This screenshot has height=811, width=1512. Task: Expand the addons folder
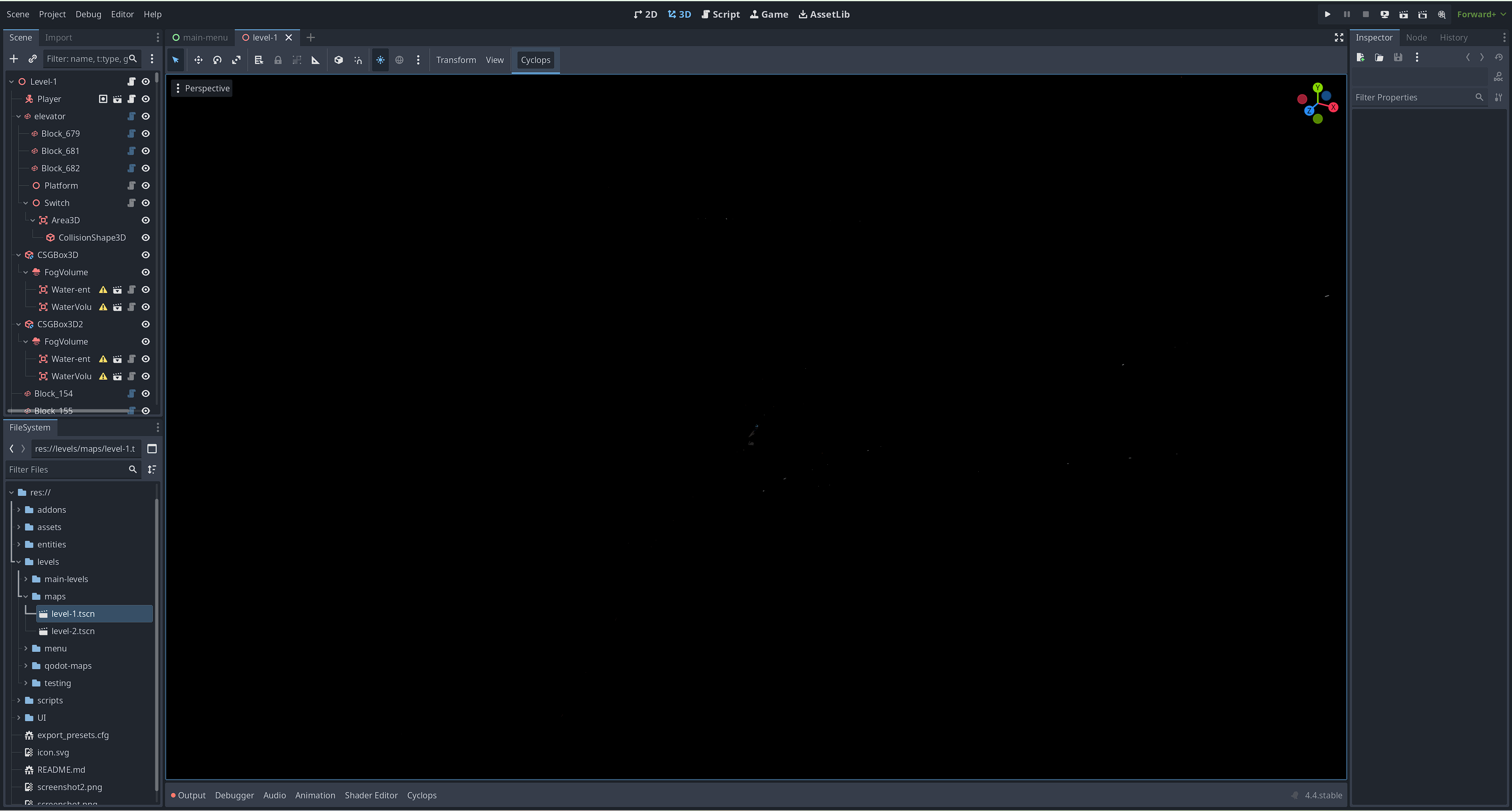tap(19, 510)
